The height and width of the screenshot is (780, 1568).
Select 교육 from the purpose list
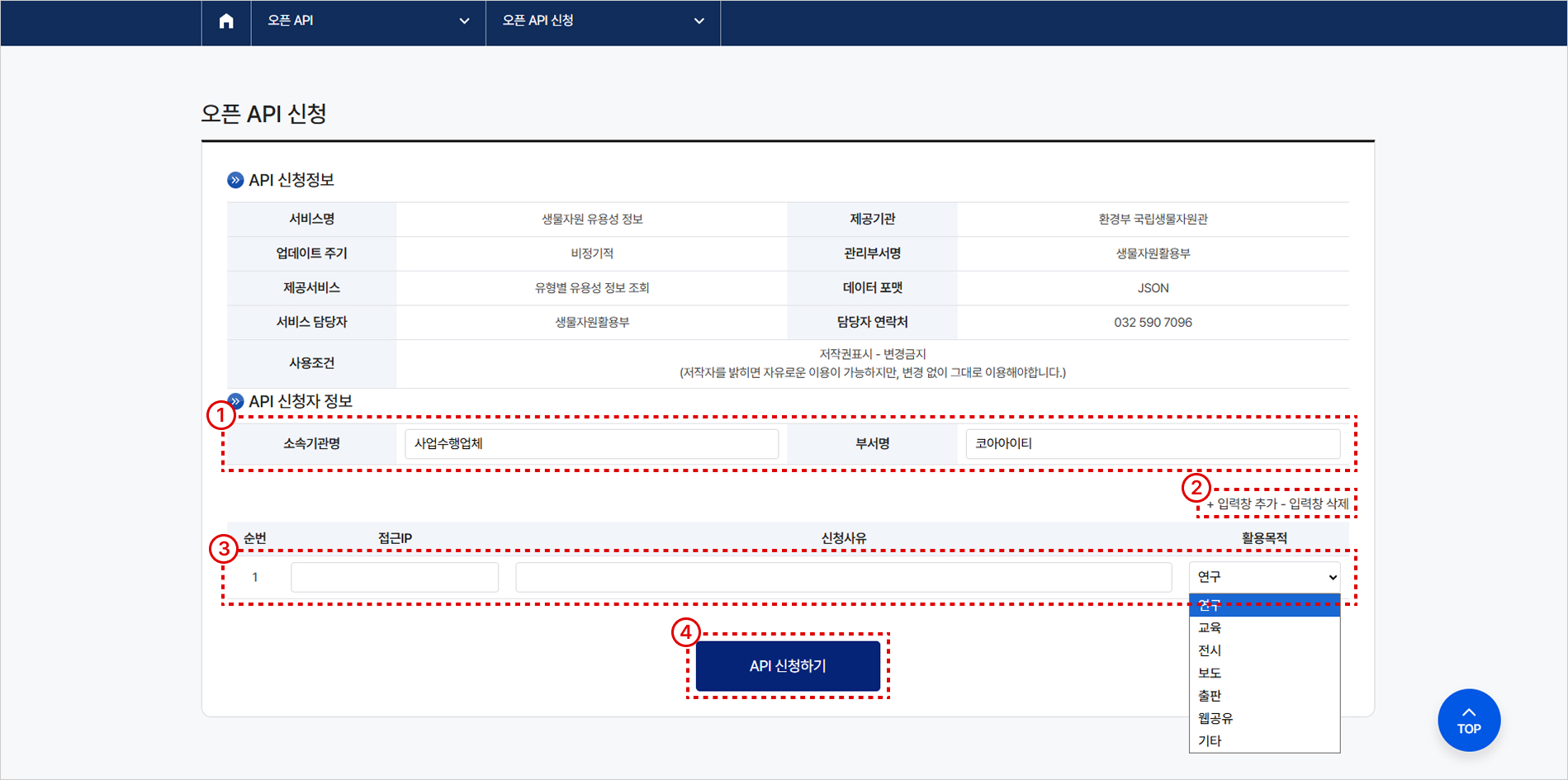tap(1210, 626)
